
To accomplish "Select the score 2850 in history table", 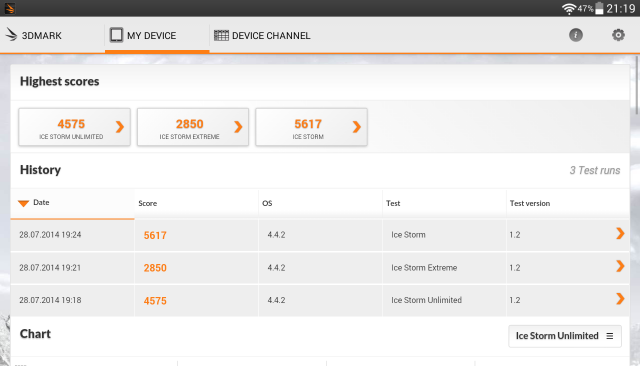I will click(x=155, y=268).
